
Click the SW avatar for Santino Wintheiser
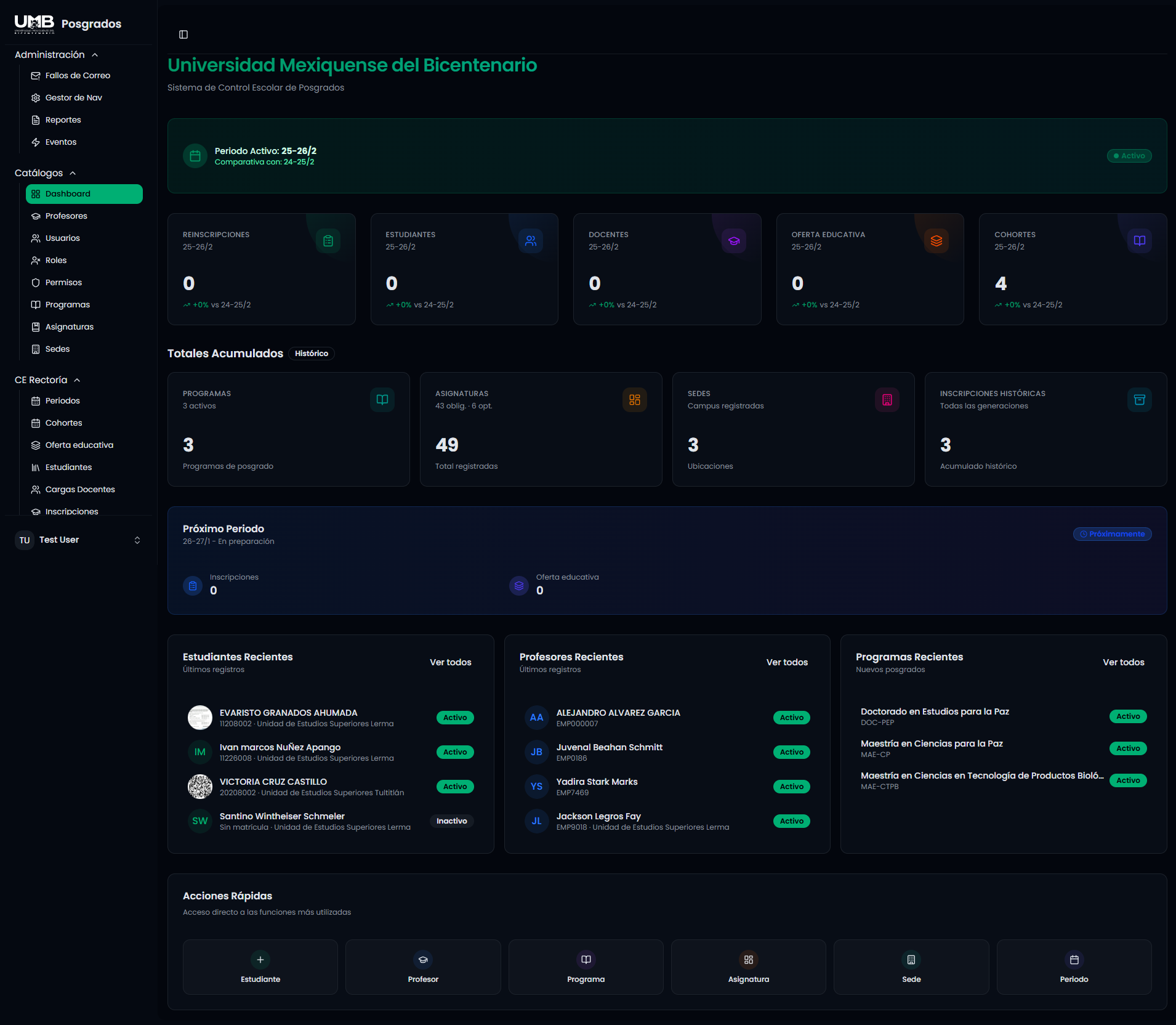pos(200,821)
